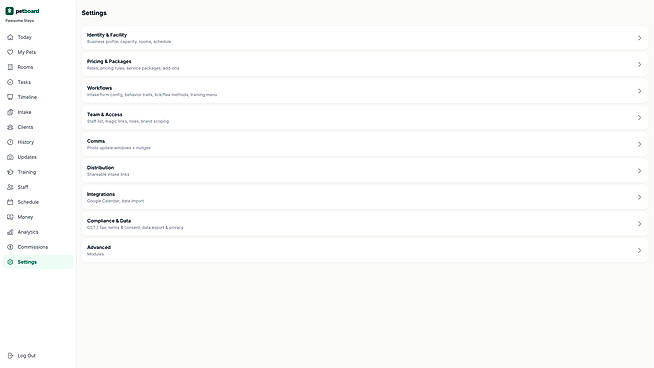Open Intake menu item
654x368 pixels.
tap(38, 112)
